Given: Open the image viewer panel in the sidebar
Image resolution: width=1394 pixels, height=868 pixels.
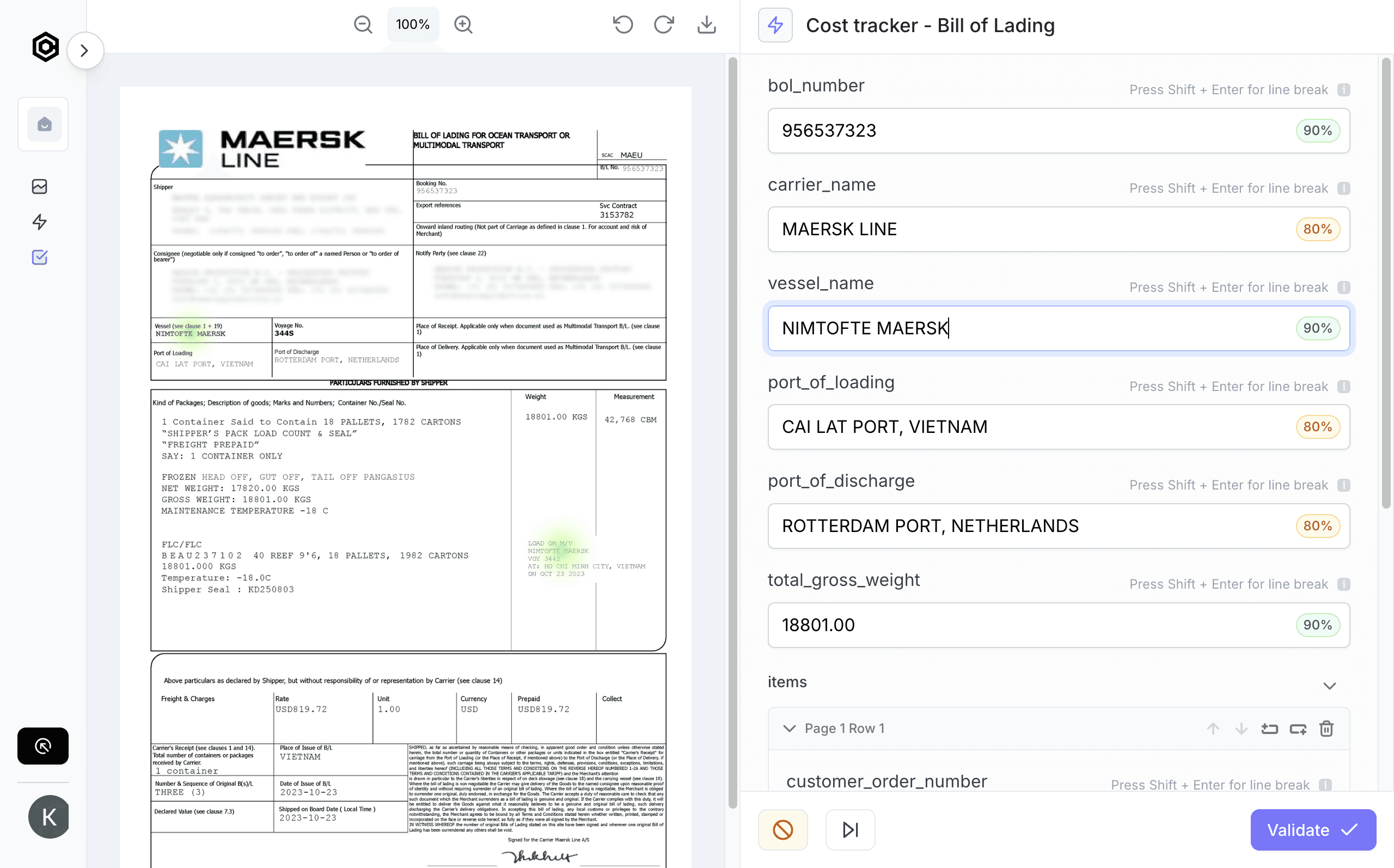Looking at the screenshot, I should 39,186.
